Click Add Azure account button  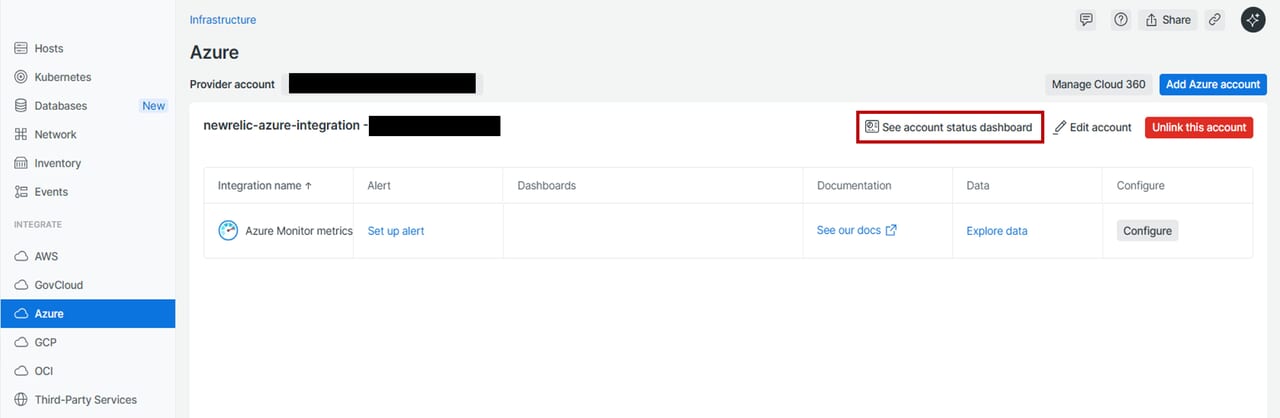[1212, 85]
